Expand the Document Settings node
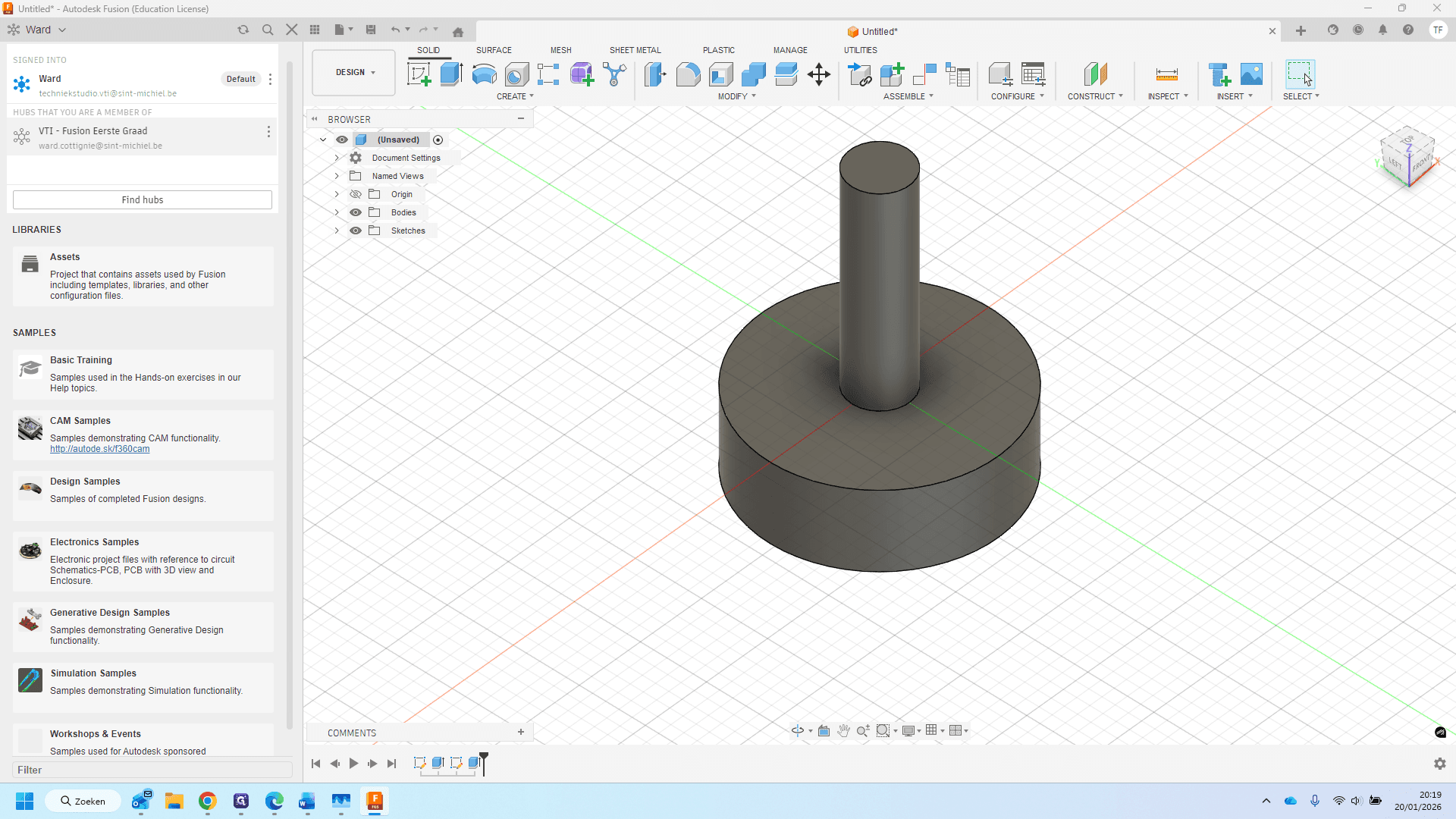The width and height of the screenshot is (1456, 819). 337,158
